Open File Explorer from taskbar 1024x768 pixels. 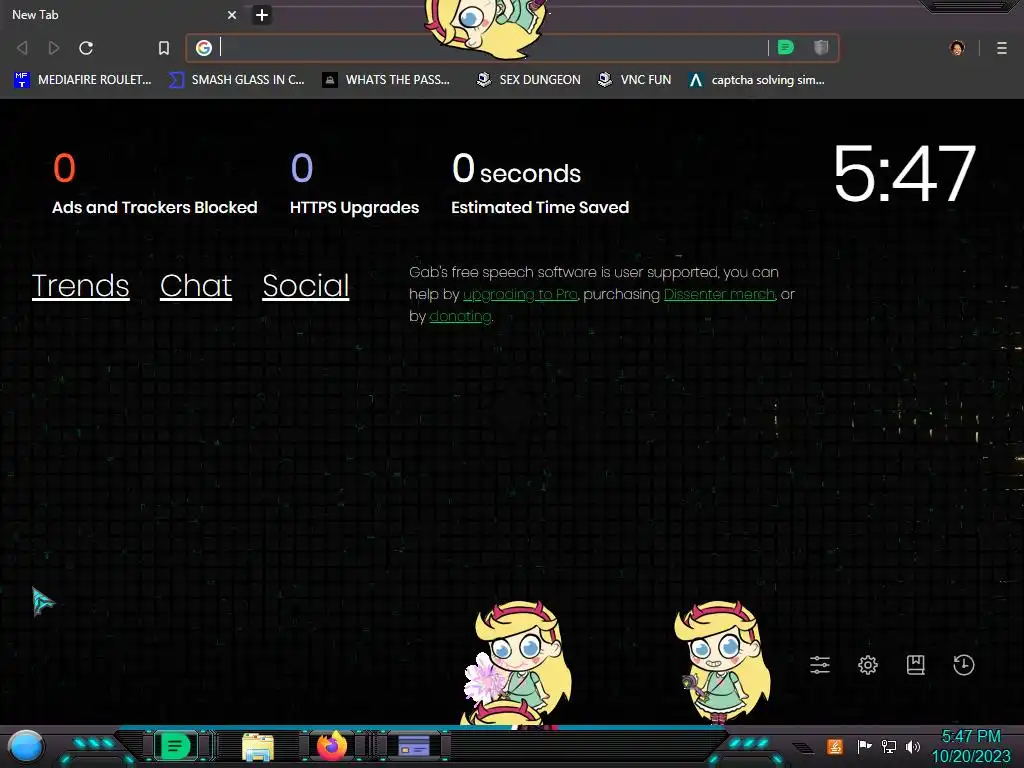258,746
